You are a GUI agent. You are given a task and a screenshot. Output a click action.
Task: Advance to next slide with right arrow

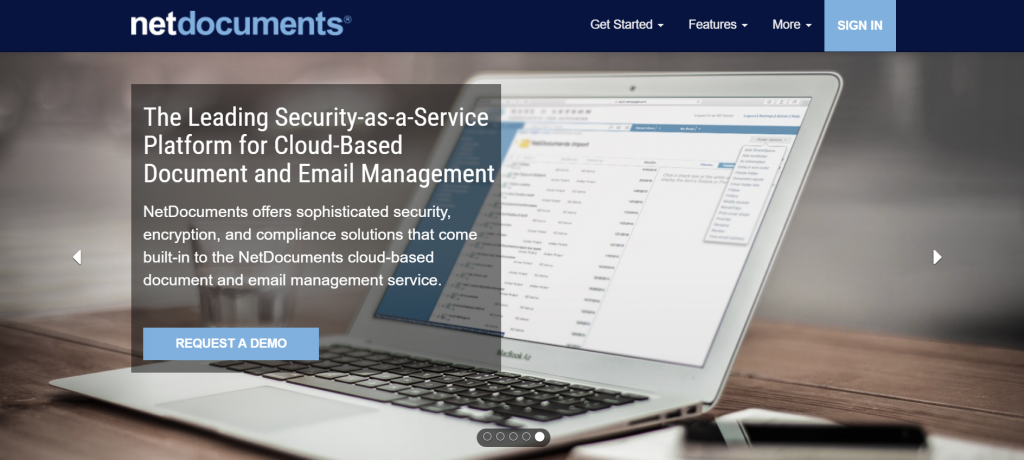tap(937, 257)
